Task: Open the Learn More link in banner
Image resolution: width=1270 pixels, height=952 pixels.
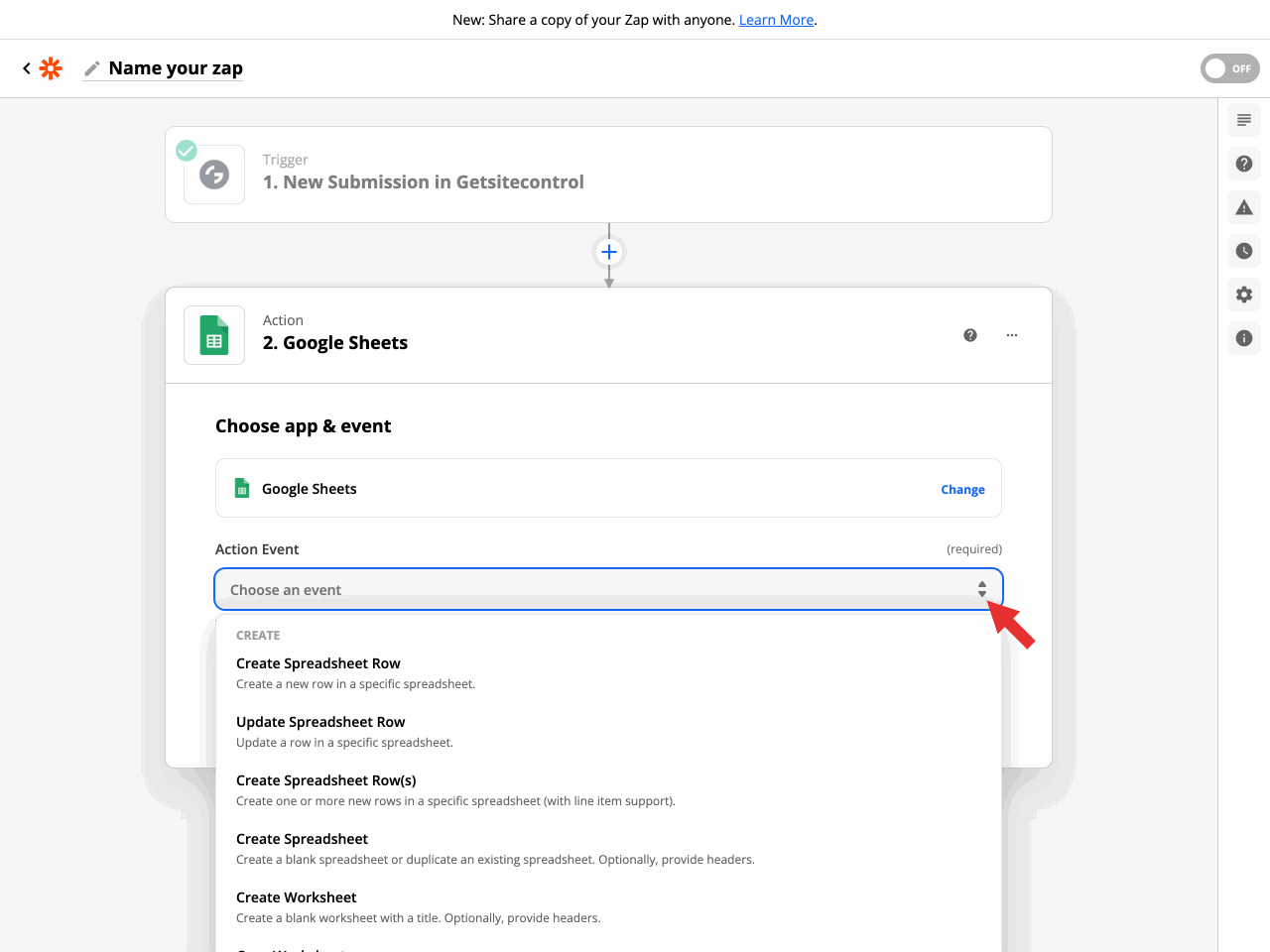Action: click(x=776, y=20)
